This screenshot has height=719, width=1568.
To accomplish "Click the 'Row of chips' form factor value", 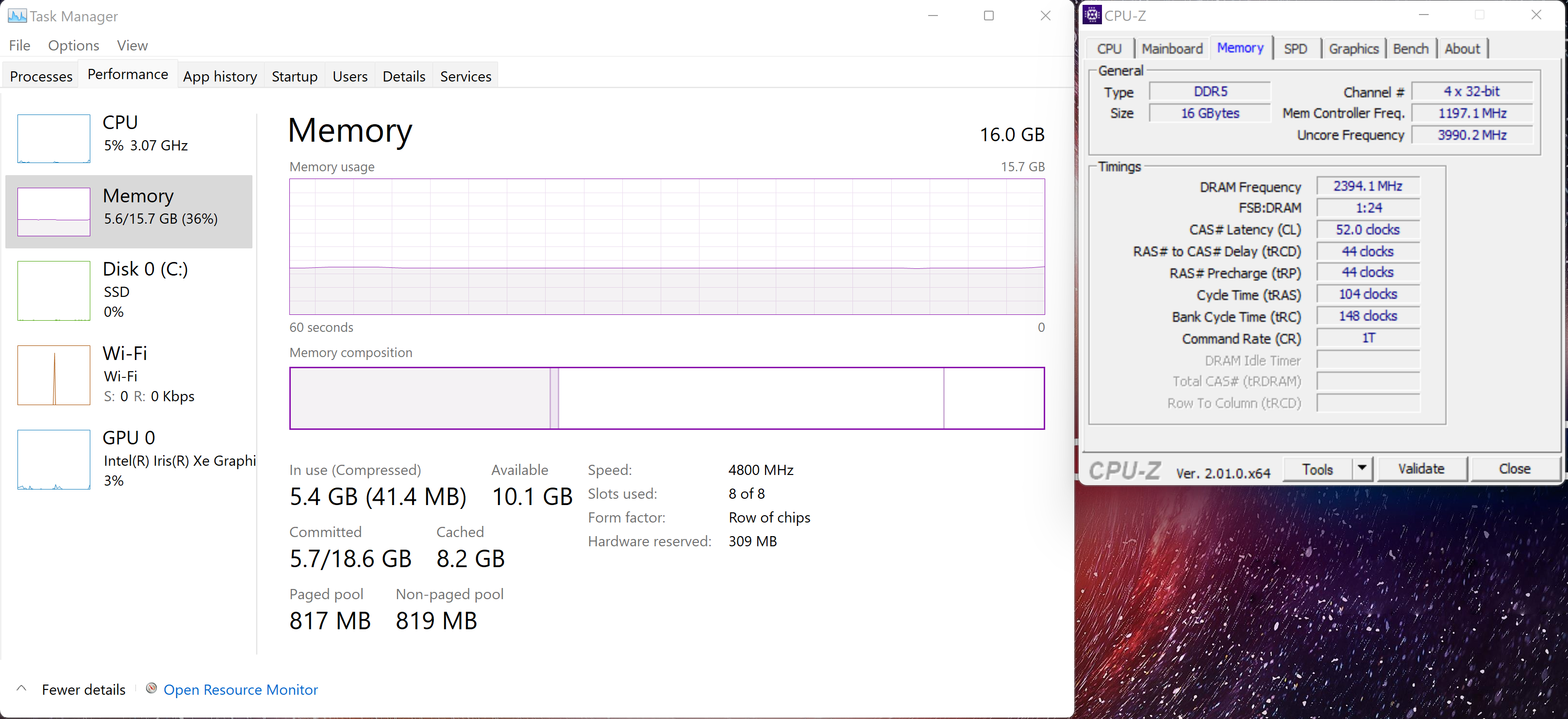I will coord(769,517).
